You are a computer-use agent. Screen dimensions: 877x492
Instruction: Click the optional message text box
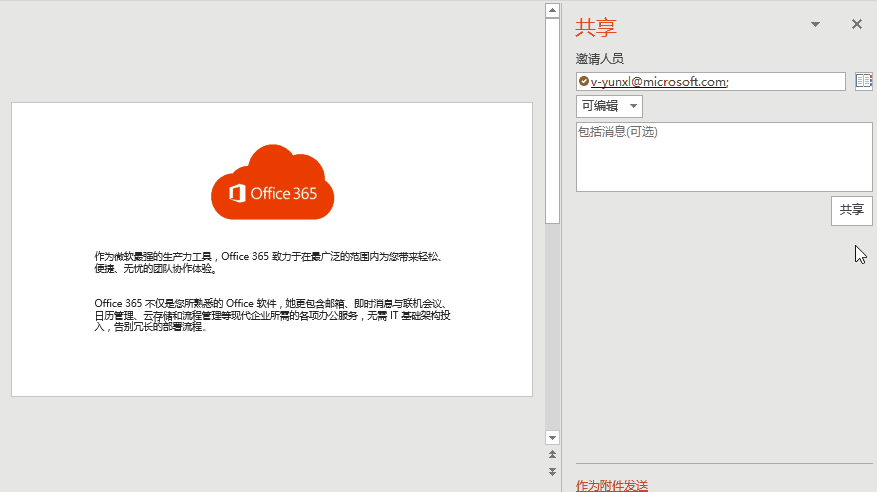coord(724,157)
